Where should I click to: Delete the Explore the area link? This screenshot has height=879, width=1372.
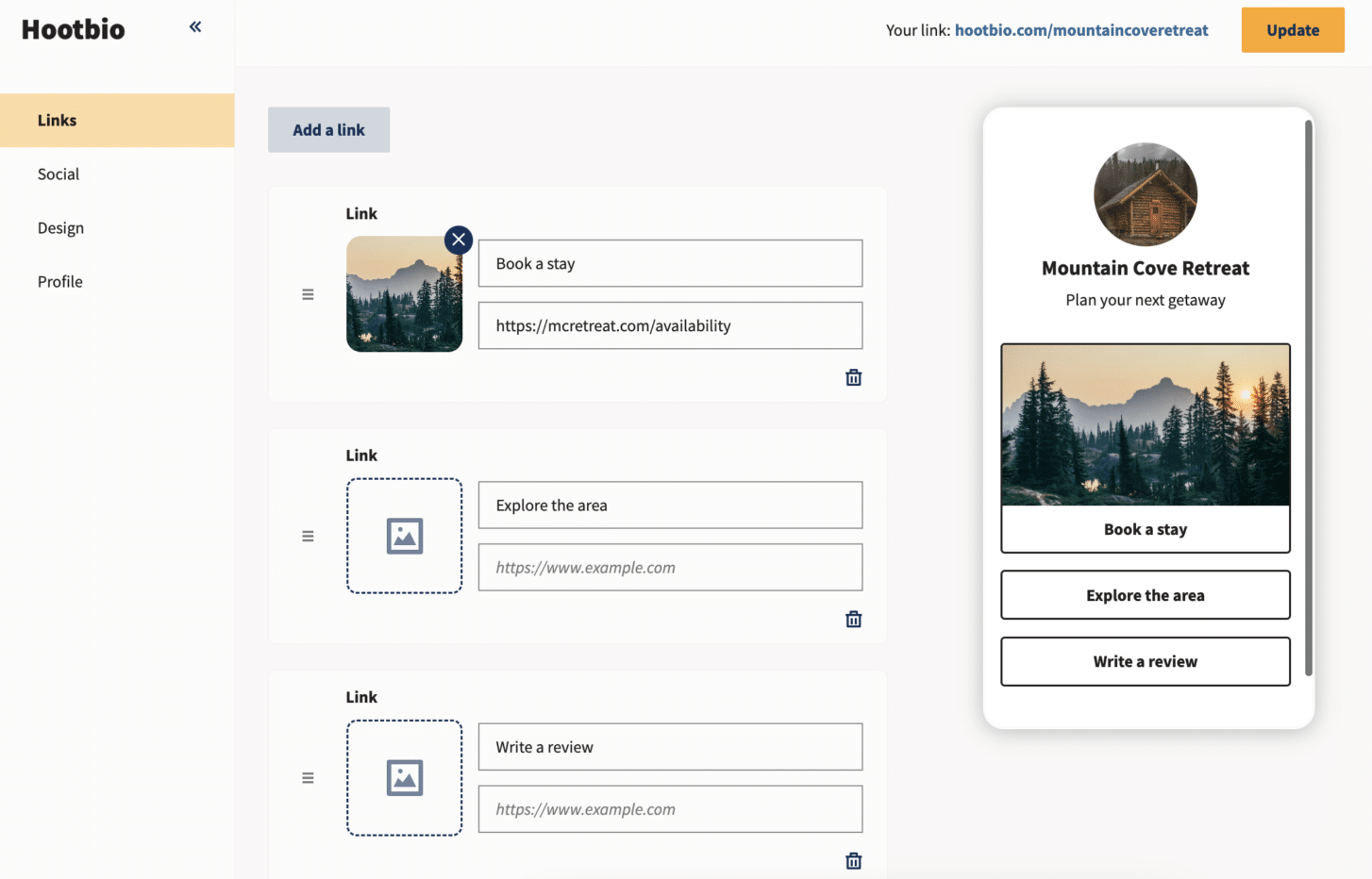[853, 620]
